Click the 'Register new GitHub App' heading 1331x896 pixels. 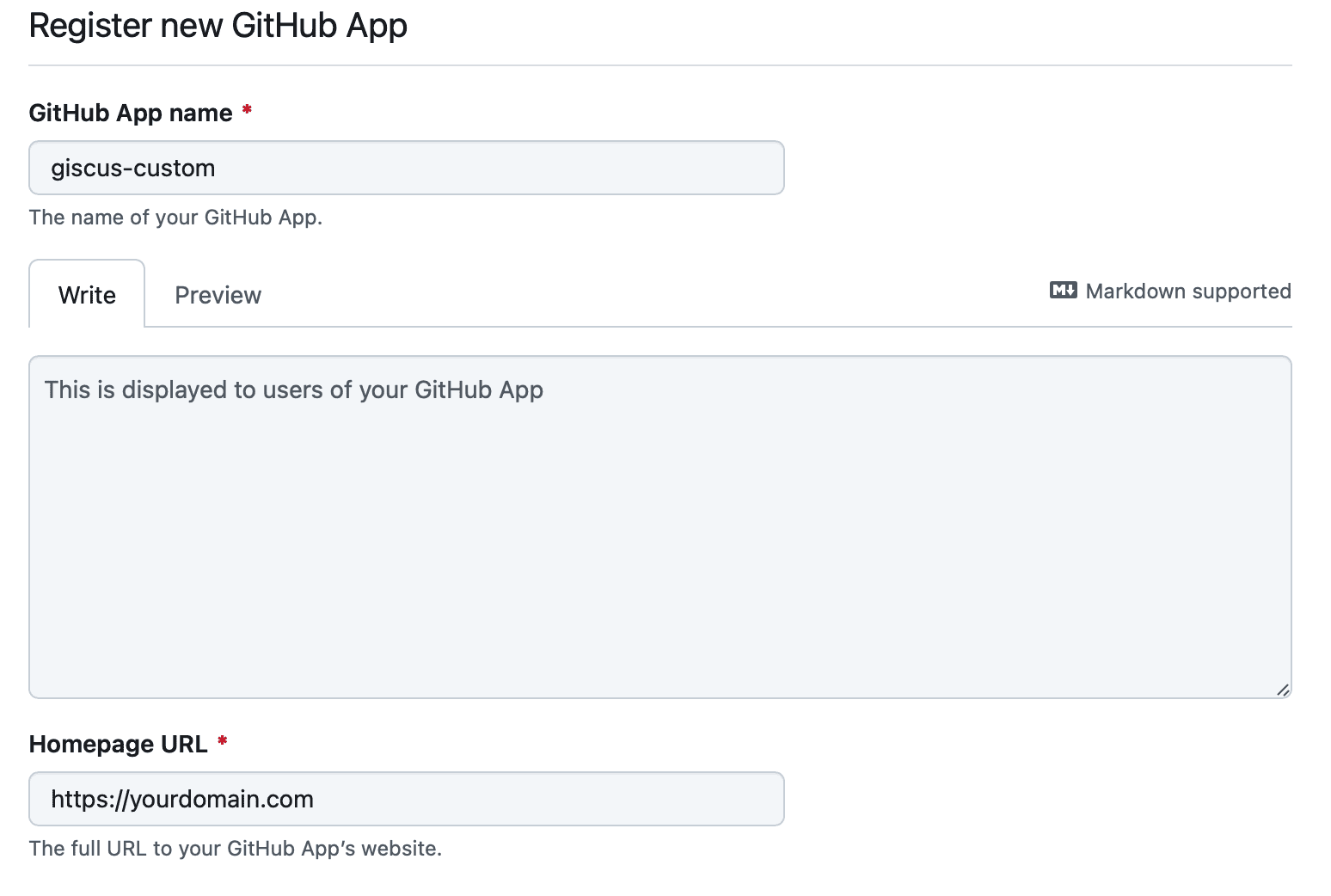click(218, 26)
